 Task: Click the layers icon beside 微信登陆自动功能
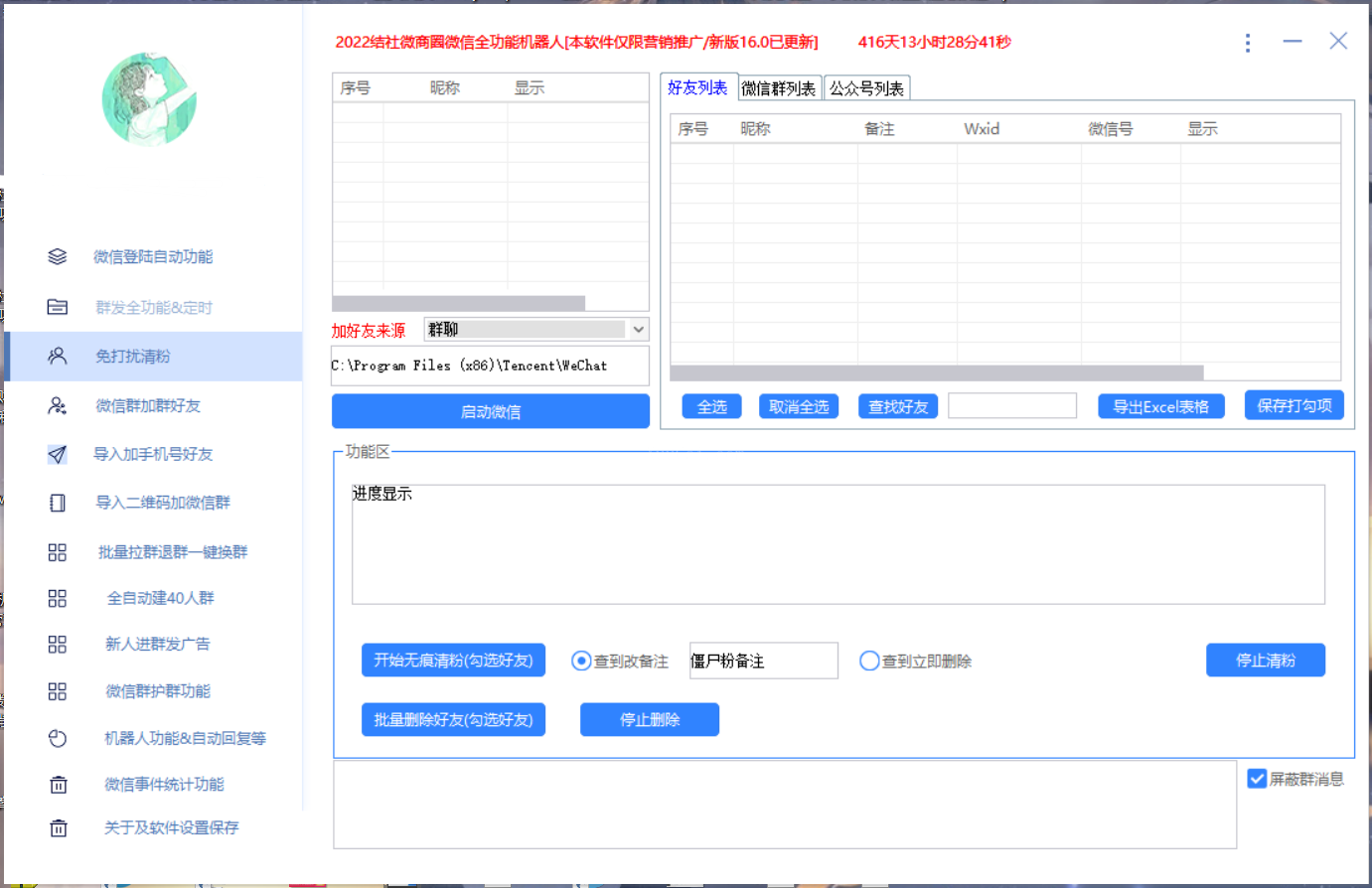click(58, 257)
